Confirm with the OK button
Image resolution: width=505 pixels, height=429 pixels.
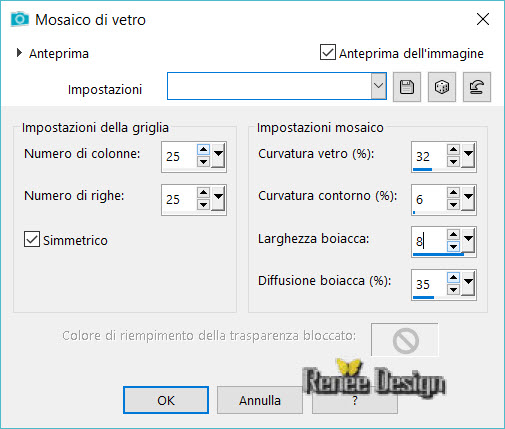[x=166, y=400]
